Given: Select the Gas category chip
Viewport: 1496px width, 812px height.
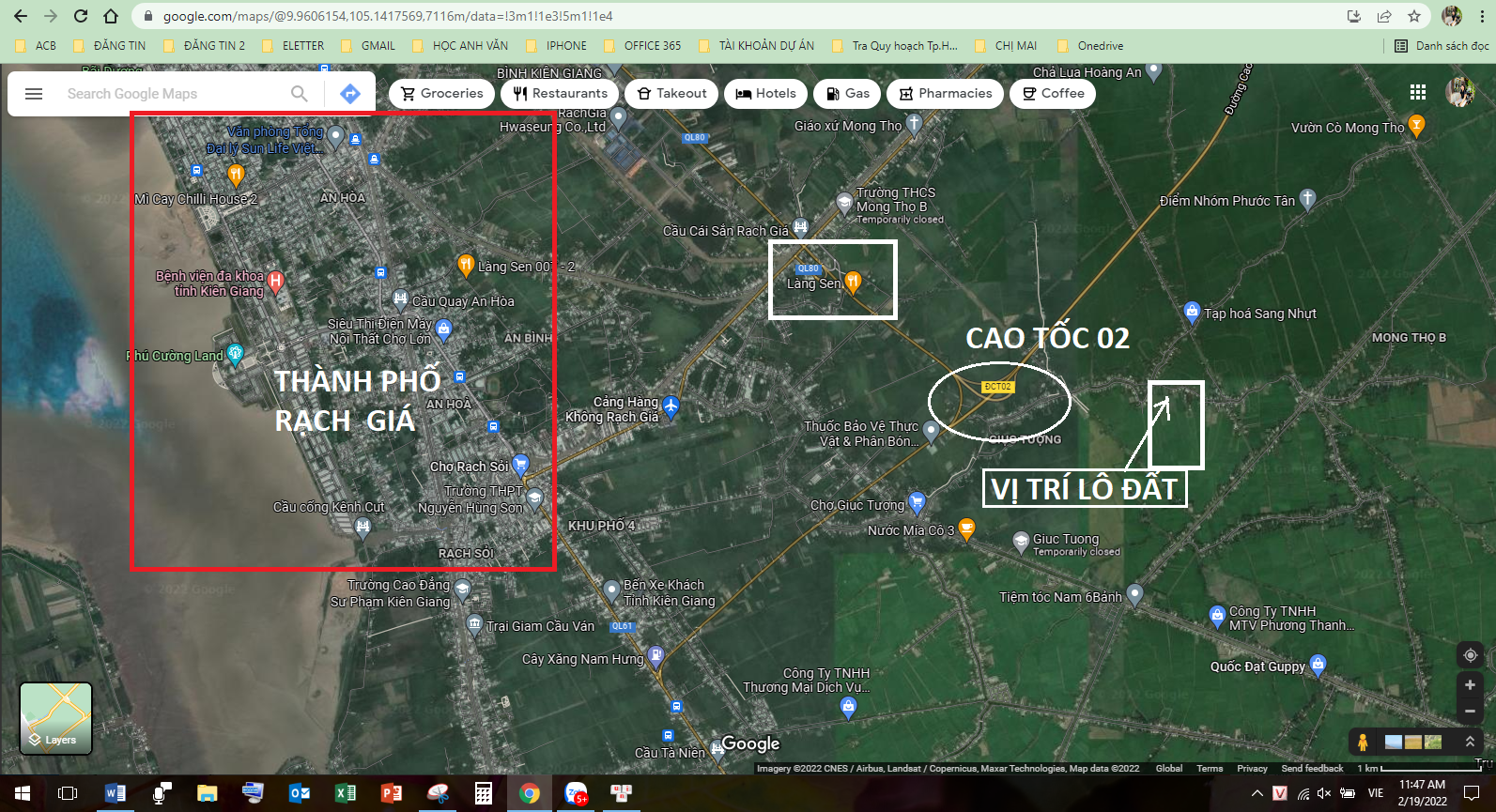Looking at the screenshot, I should click(847, 93).
